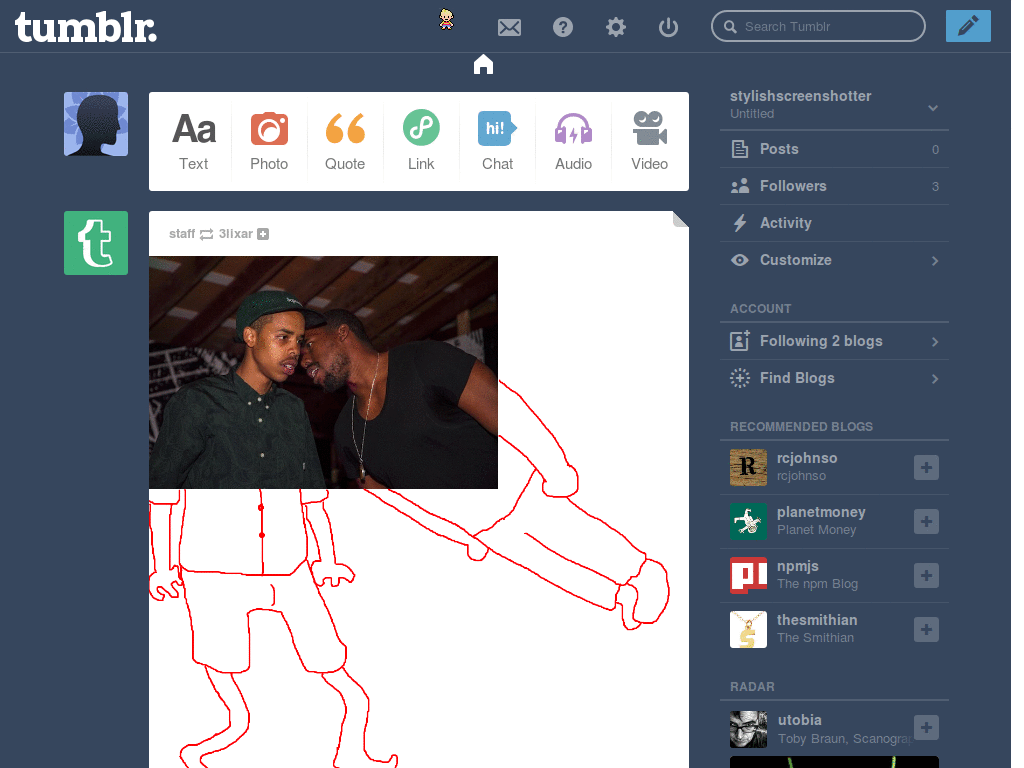
Task: Open the staff blog link
Action: pos(182,234)
